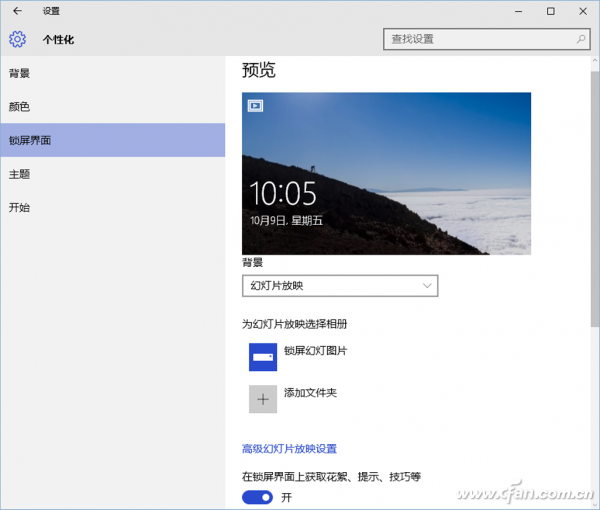Click the 锁屏幻灯图片 label
The width and height of the screenshot is (600, 510).
(315, 350)
